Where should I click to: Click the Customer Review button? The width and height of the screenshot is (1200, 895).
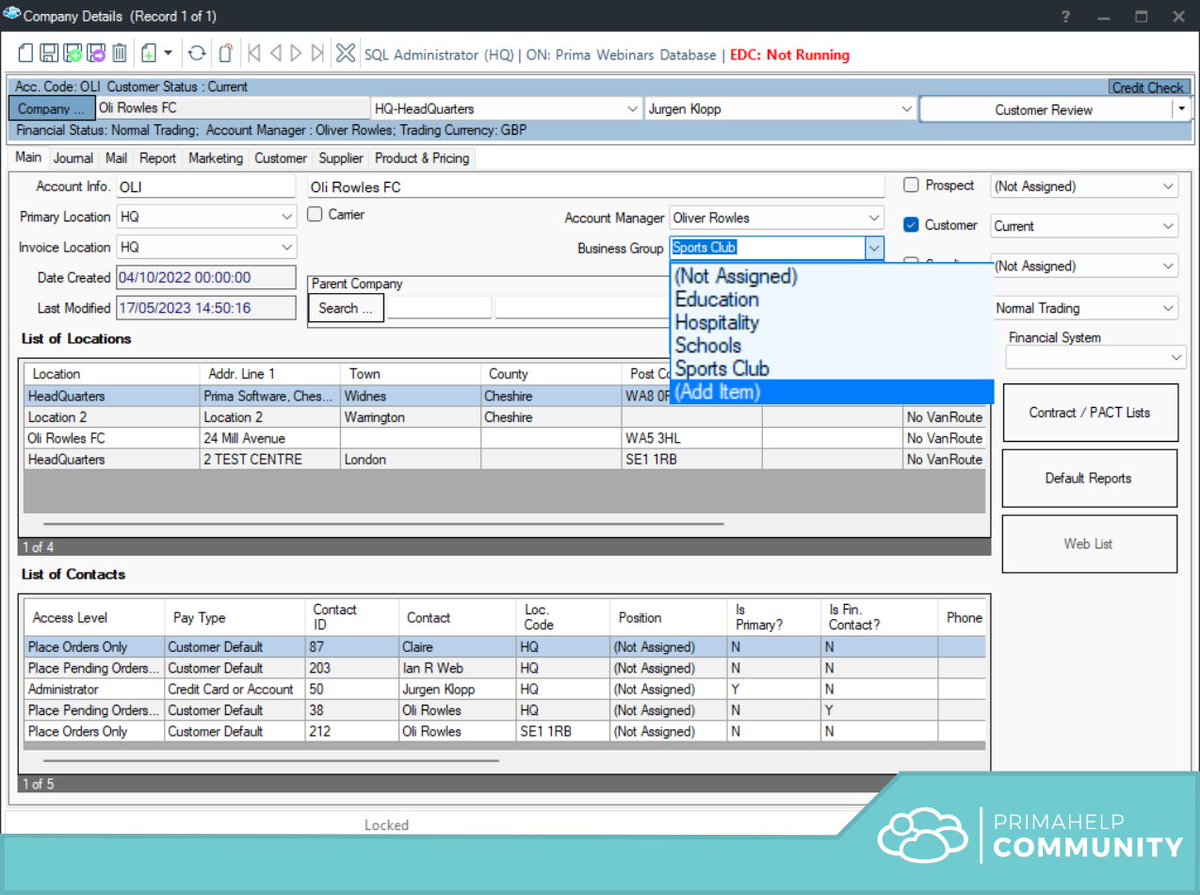1044,109
